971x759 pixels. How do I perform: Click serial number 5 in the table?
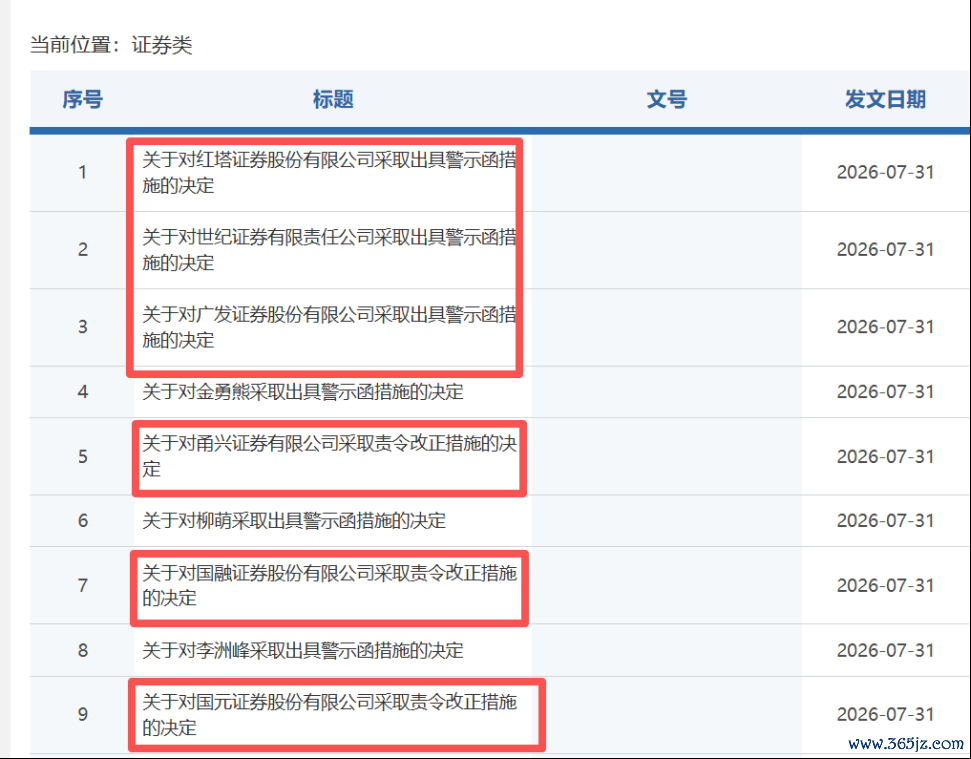click(82, 456)
